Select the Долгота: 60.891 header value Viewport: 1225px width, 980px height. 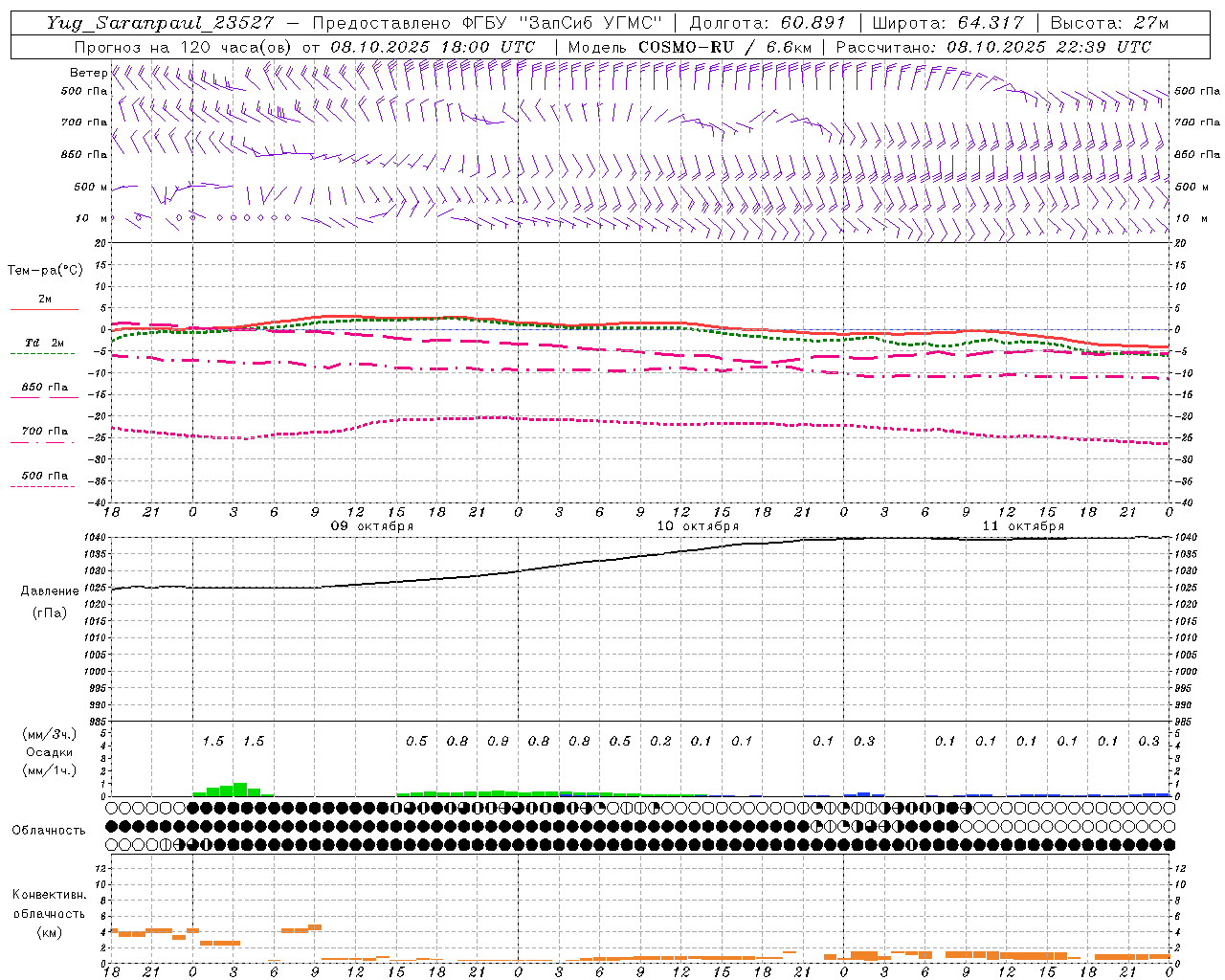pyautogui.click(x=767, y=23)
